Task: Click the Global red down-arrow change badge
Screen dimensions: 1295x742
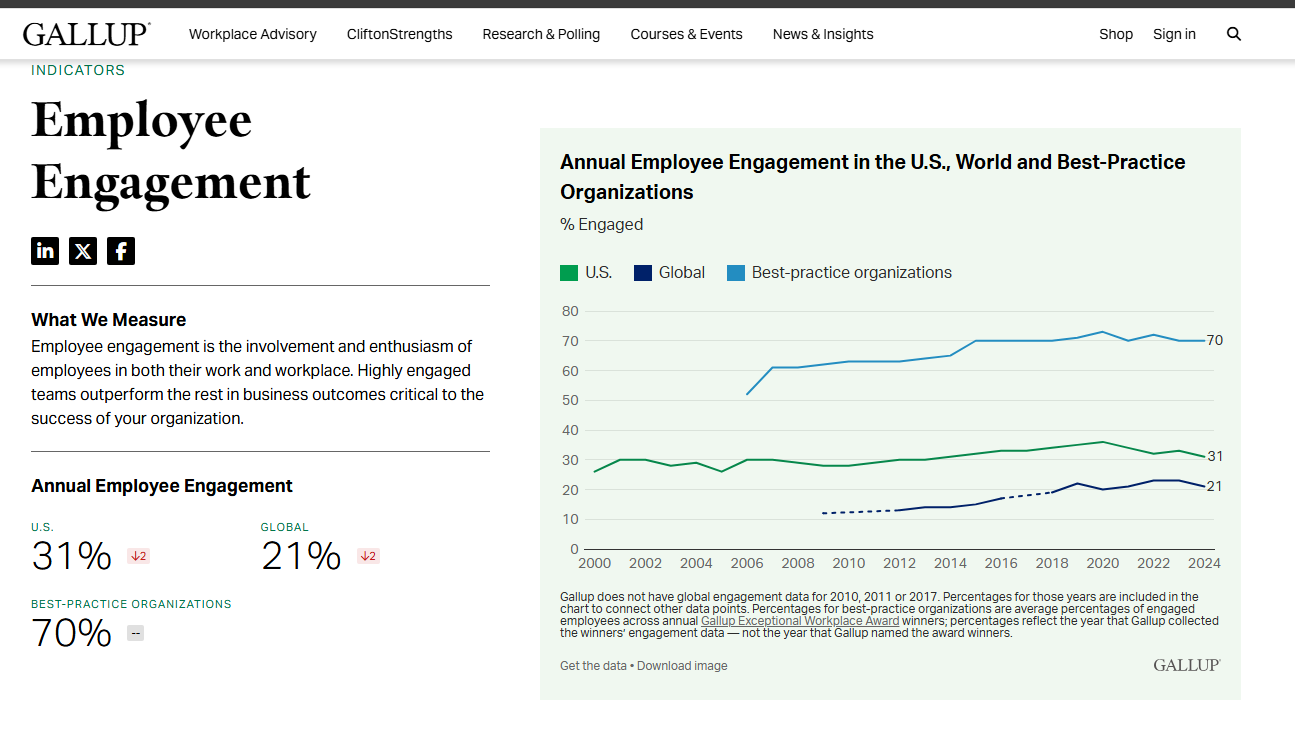Action: 368,556
